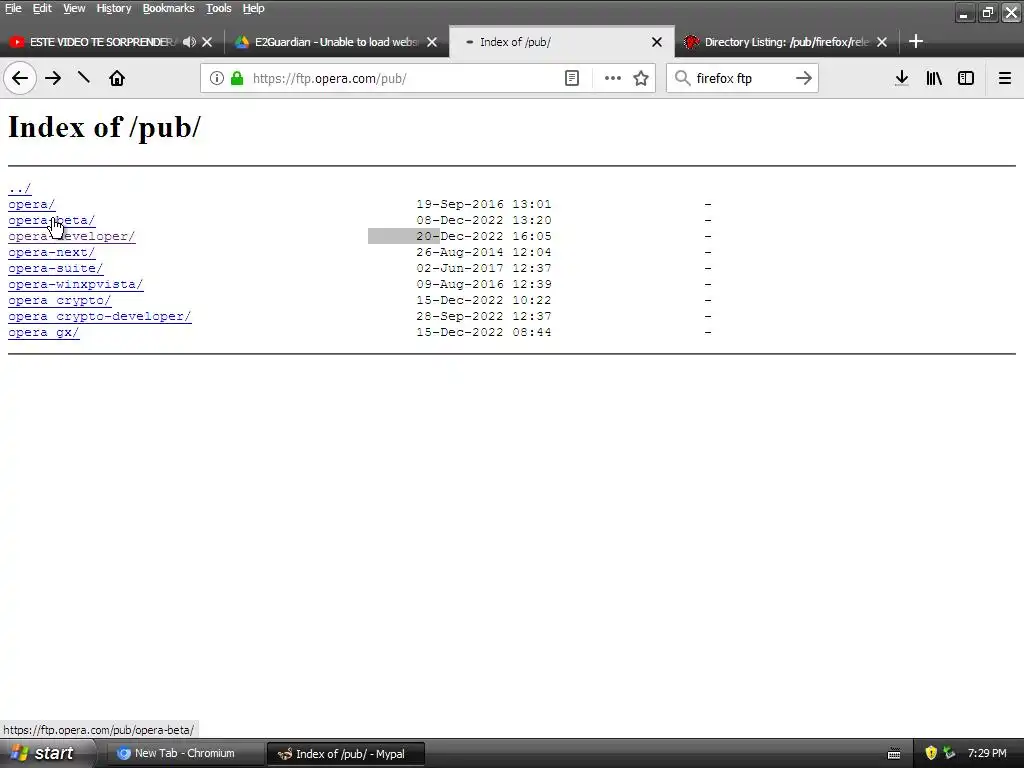The height and width of the screenshot is (768, 1024).
Task: Open the History menu
Action: [114, 8]
